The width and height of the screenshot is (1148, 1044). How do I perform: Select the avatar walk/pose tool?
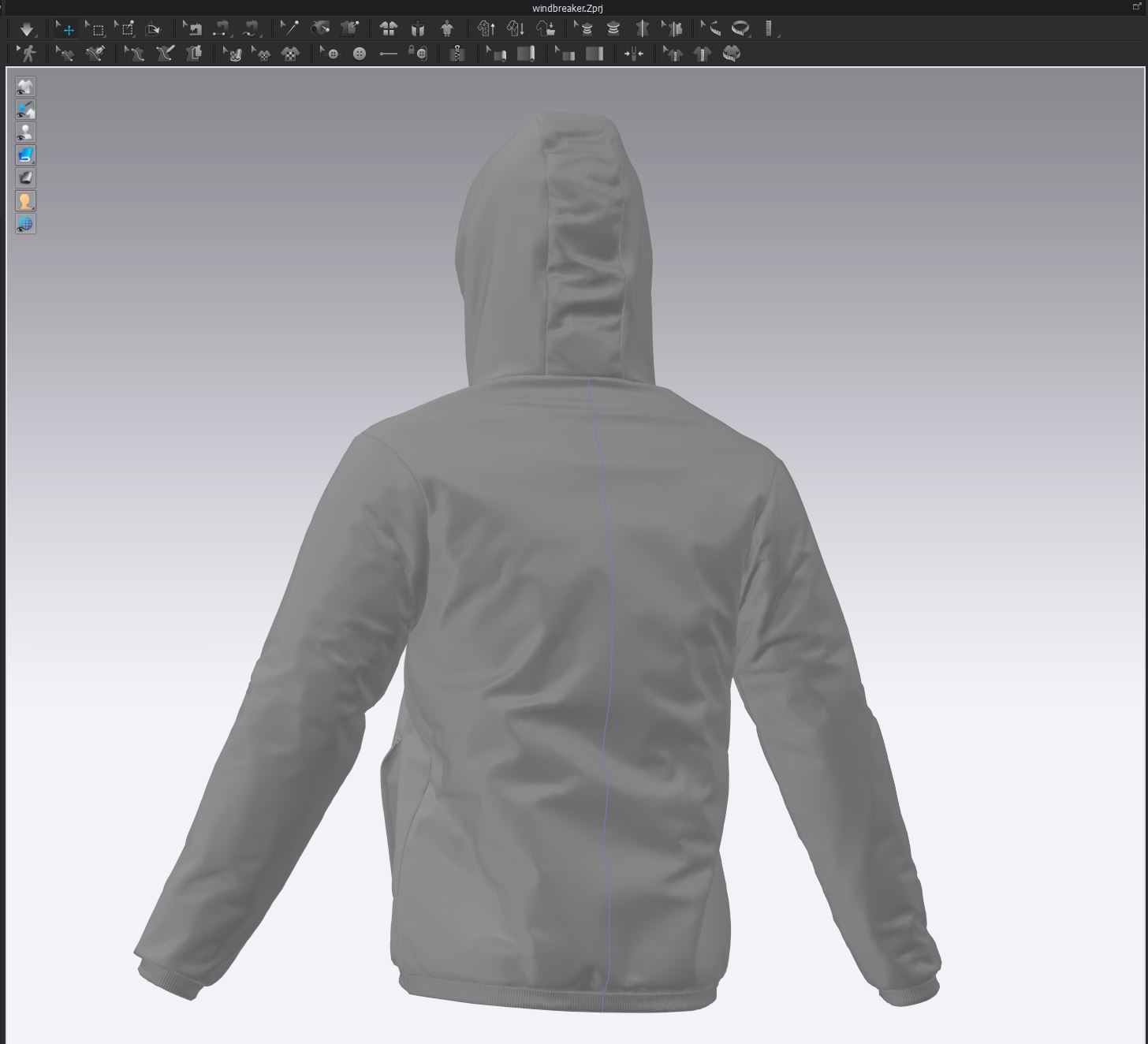pos(28,54)
